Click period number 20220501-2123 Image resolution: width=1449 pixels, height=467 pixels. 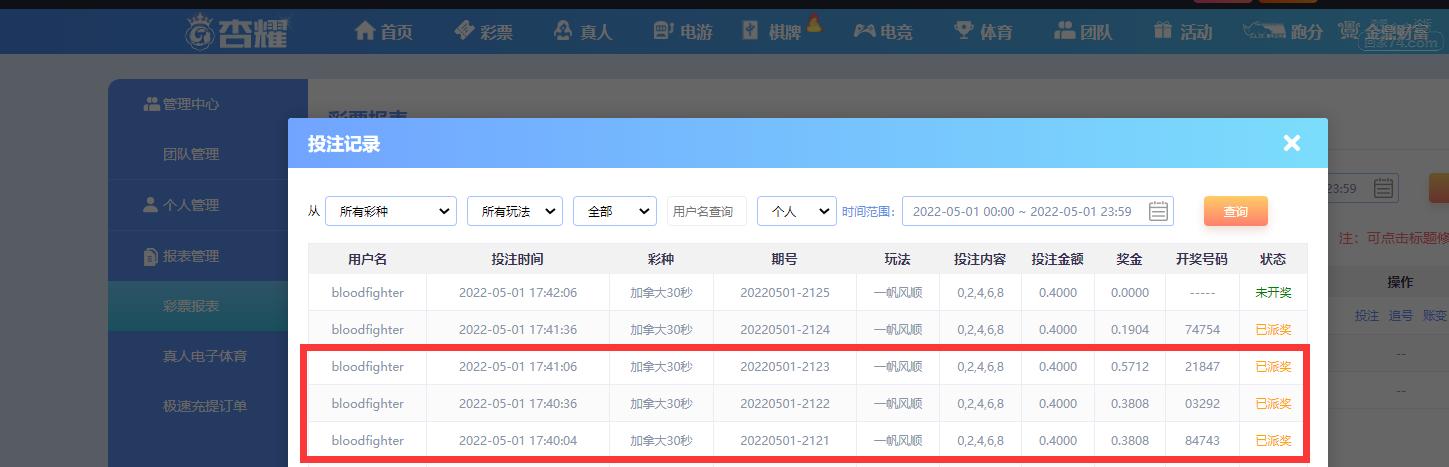pyautogui.click(x=785, y=367)
